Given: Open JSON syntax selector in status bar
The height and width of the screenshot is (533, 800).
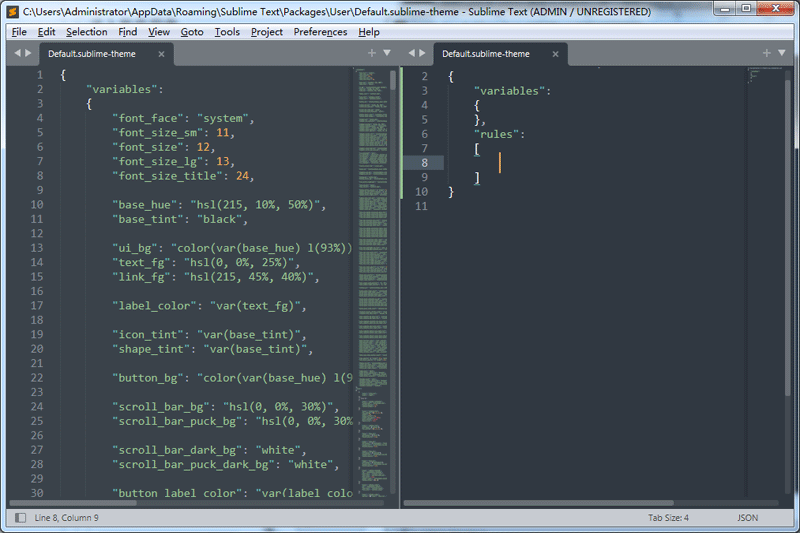Looking at the screenshot, I should pos(748,518).
